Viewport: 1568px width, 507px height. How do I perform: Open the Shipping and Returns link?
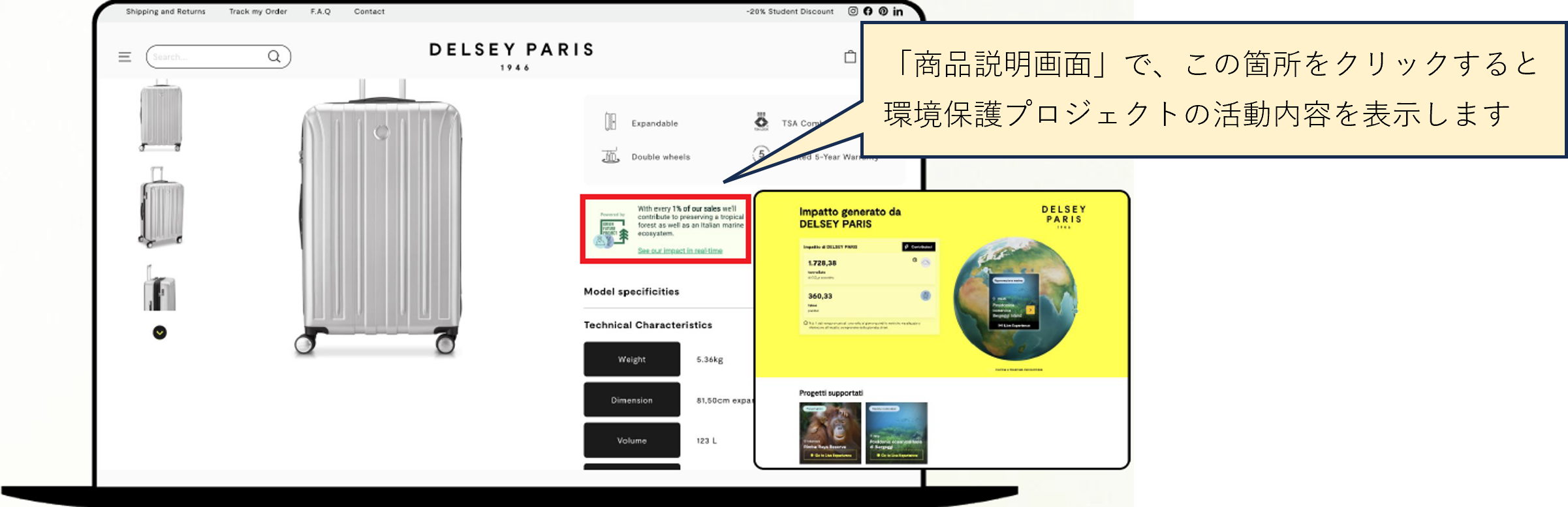click(x=166, y=11)
